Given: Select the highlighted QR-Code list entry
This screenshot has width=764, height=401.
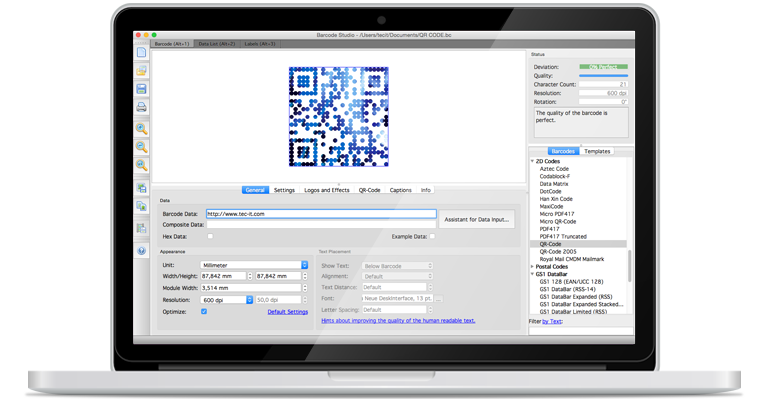Looking at the screenshot, I should tap(578, 244).
